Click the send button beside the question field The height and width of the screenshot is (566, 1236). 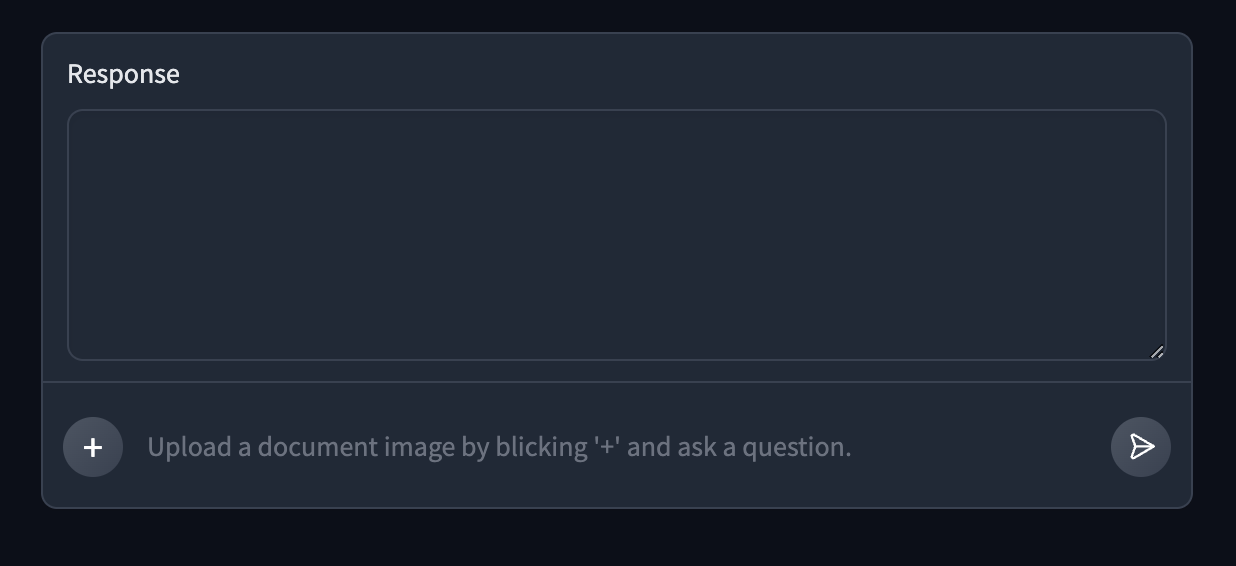(1141, 447)
